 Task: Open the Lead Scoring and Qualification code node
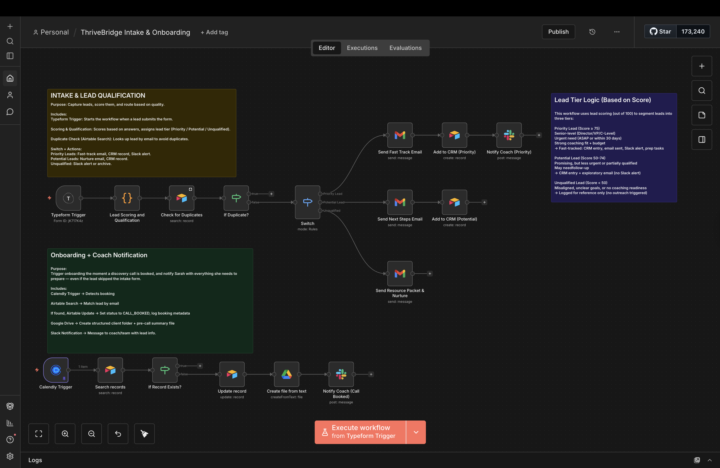127,198
